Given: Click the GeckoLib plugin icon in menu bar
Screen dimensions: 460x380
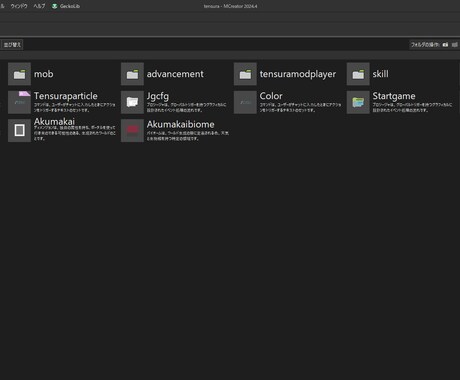Looking at the screenshot, I should coord(55,6).
